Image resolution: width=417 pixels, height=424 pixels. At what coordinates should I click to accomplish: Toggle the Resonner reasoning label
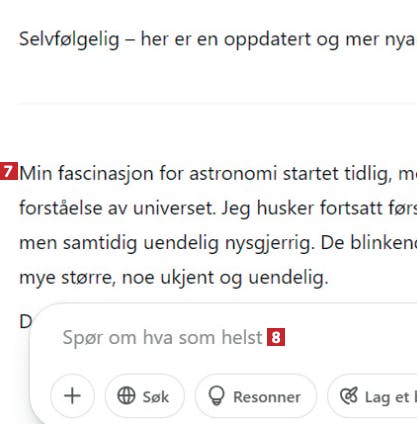pos(267,397)
